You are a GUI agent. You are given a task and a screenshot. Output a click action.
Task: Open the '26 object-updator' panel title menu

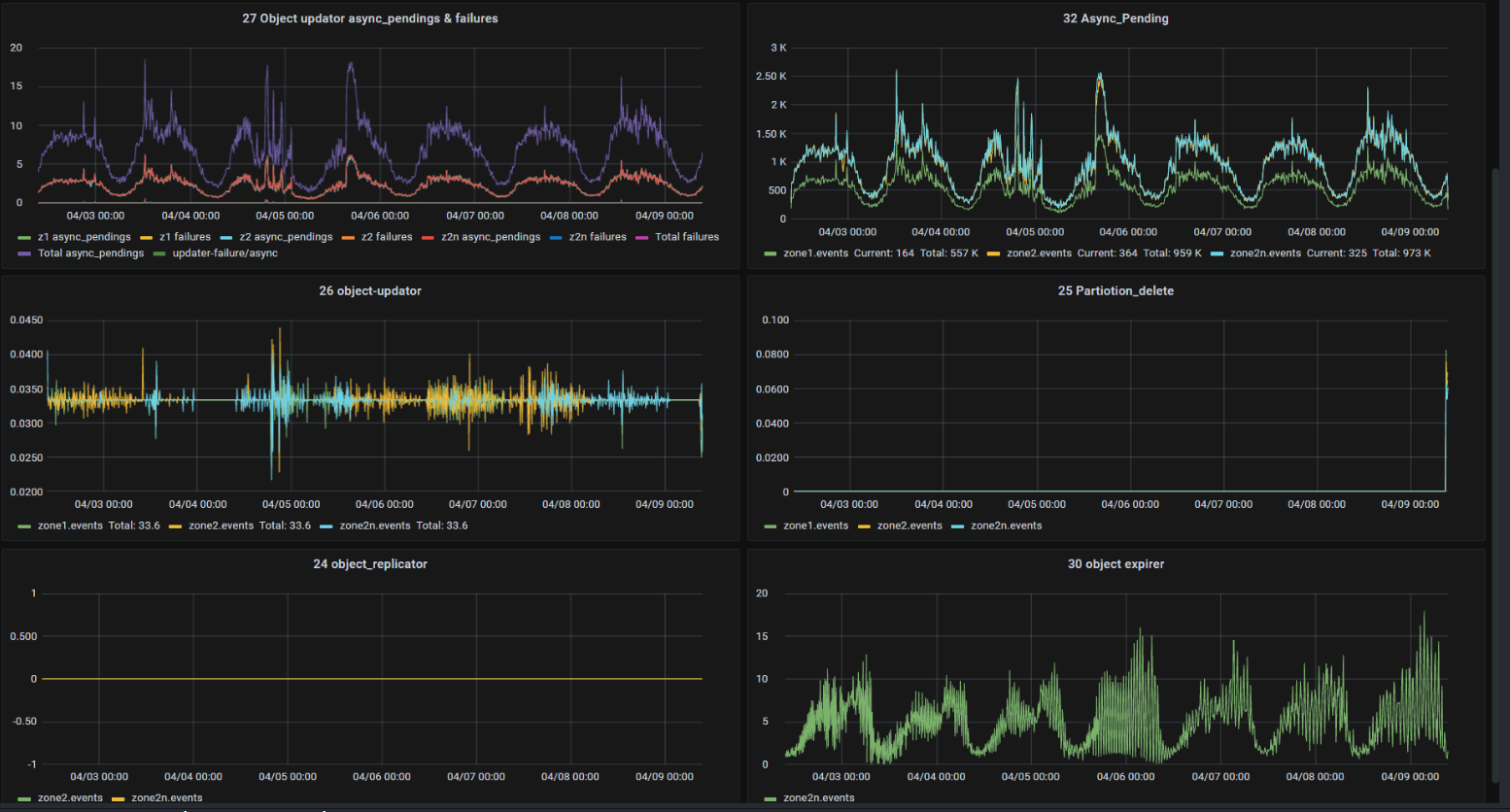click(x=369, y=290)
